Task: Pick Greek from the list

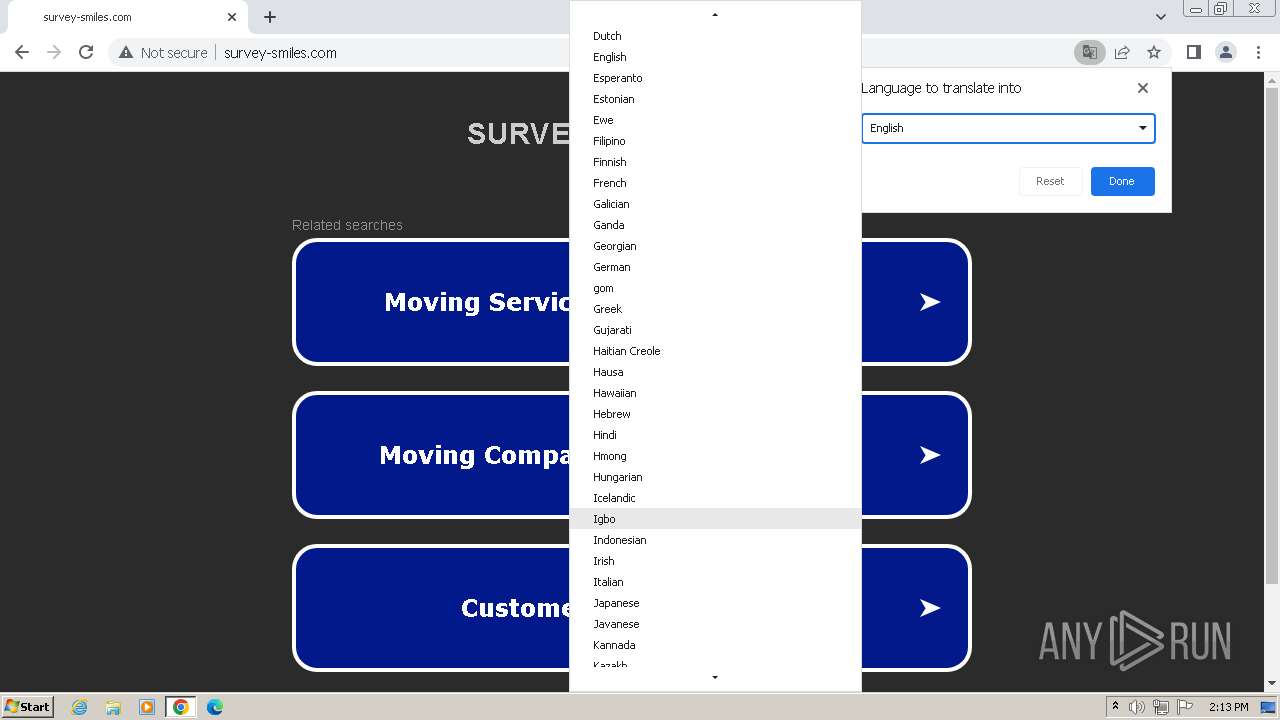Action: pos(715,309)
